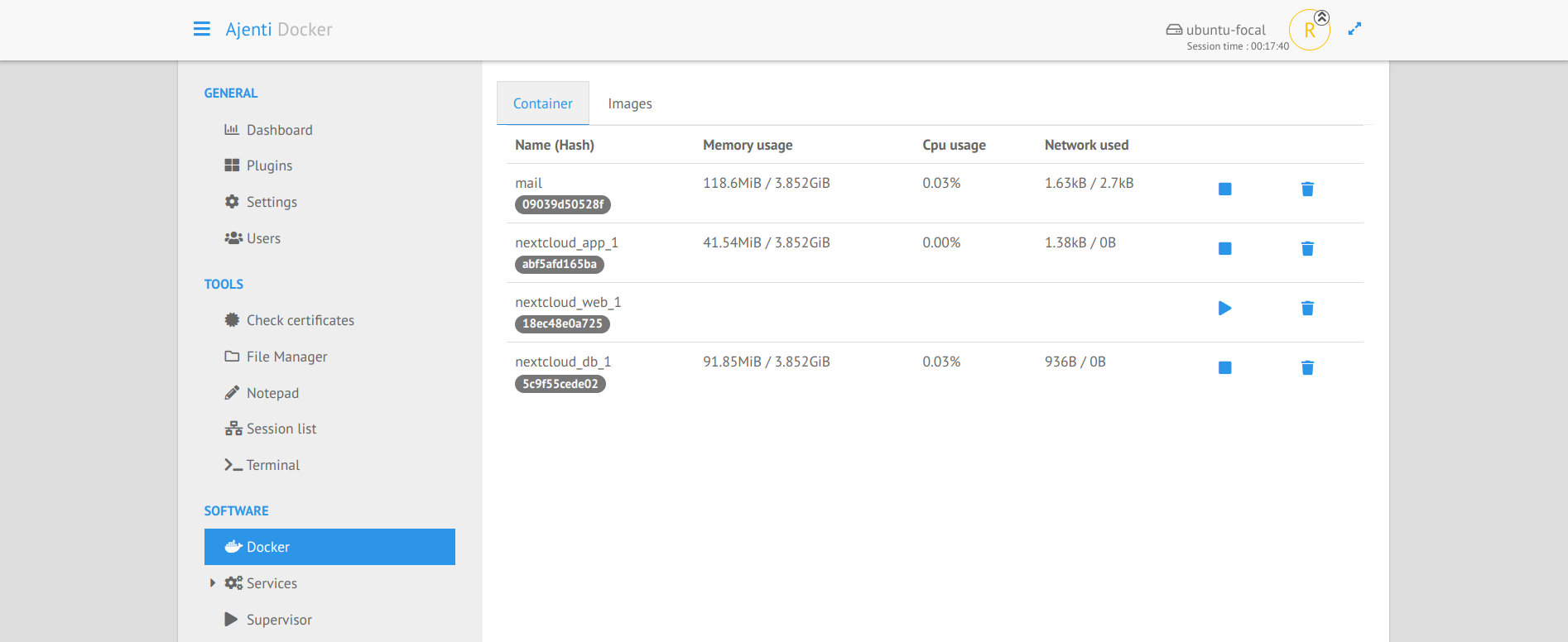
Task: Expand the Services submenu arrow
Action: pyautogui.click(x=212, y=583)
